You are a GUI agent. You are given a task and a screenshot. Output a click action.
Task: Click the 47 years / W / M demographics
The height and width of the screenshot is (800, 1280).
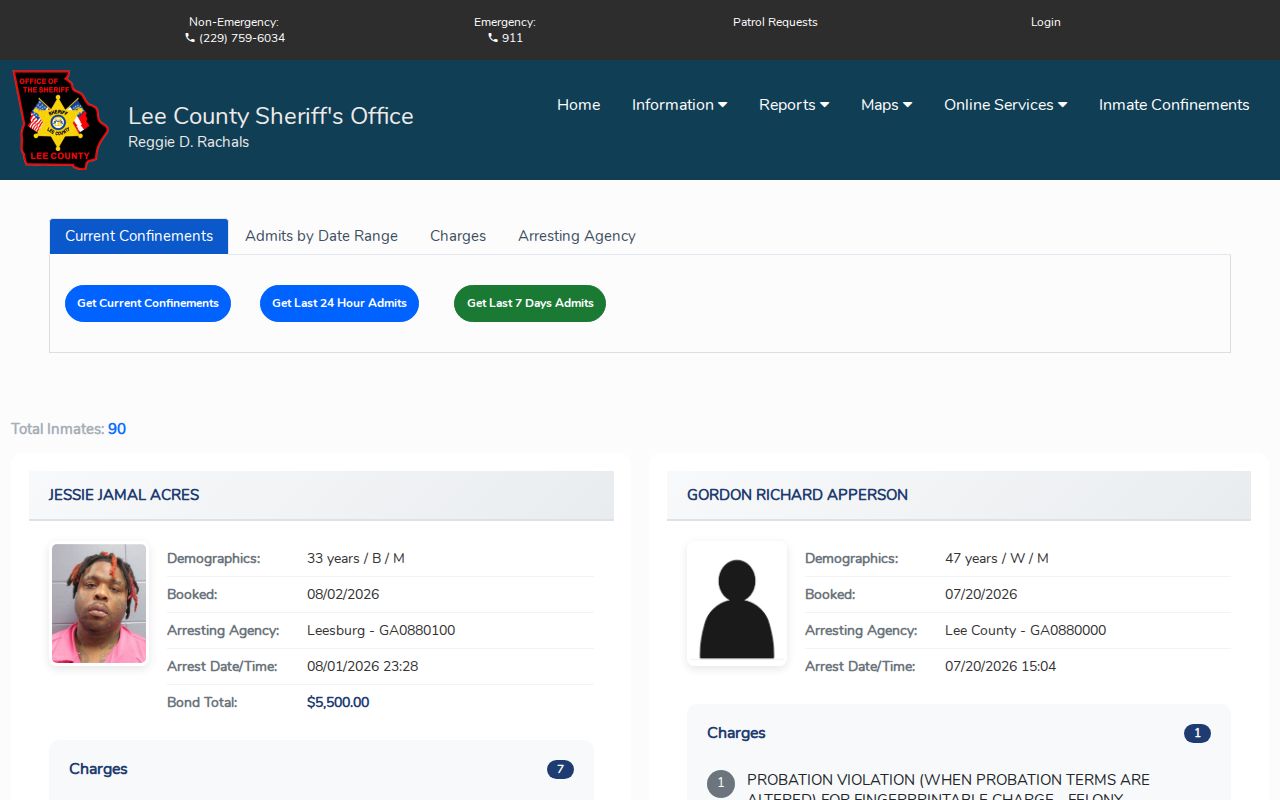tap(997, 558)
